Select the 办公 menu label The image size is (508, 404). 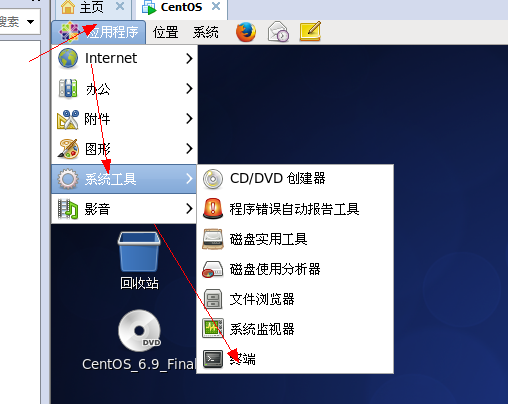click(x=98, y=89)
